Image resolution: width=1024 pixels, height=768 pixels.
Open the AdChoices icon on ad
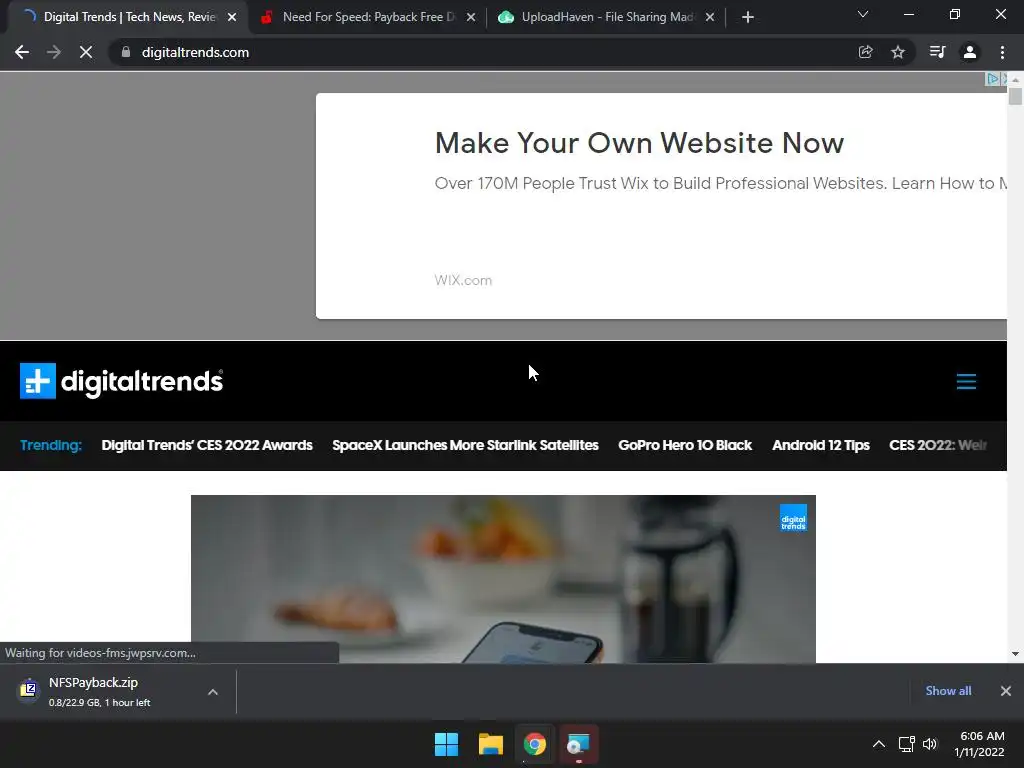tap(992, 79)
